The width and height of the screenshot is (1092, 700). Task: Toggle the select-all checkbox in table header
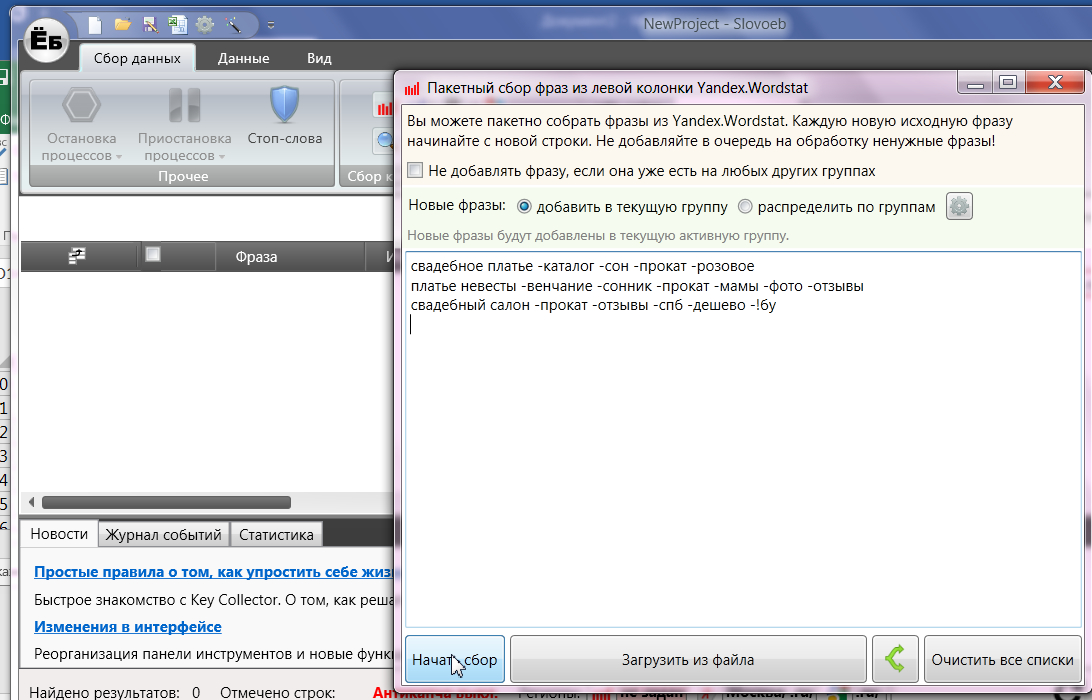click(x=153, y=254)
